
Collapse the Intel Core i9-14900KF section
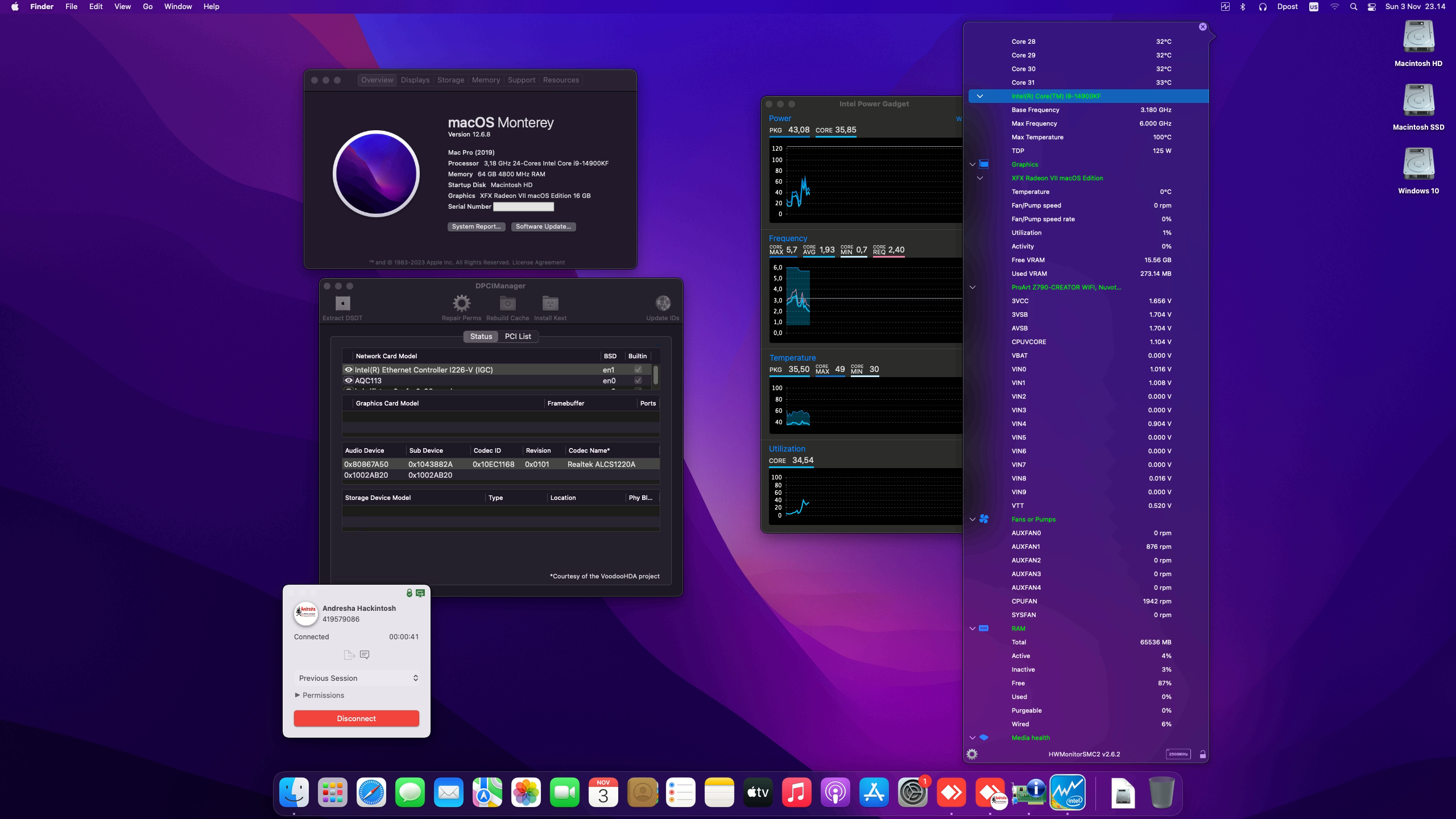tap(981, 96)
